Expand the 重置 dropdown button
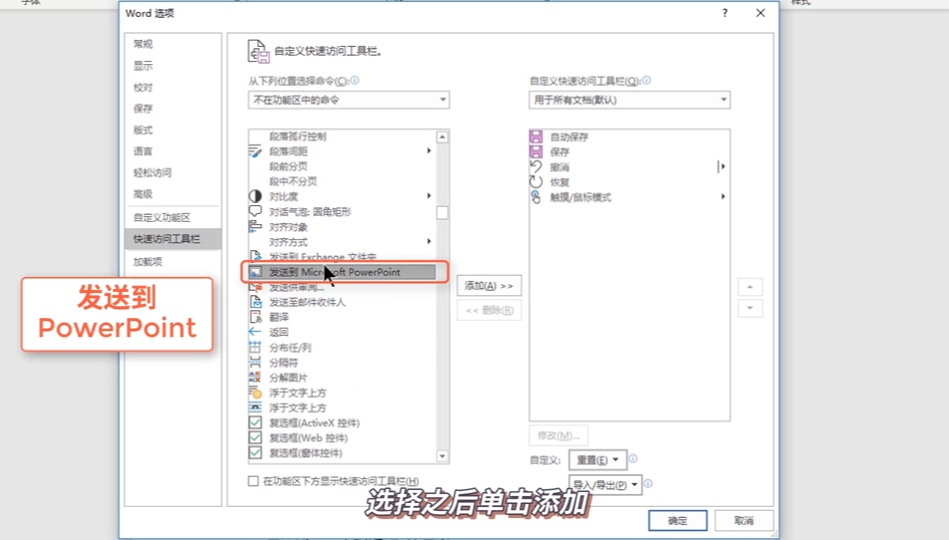 597,460
